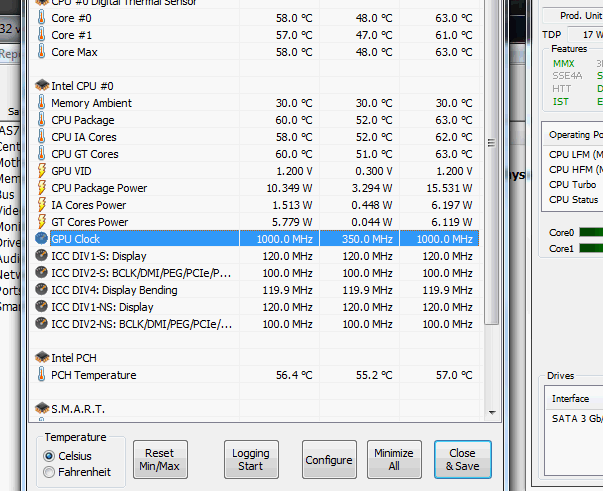The width and height of the screenshot is (603, 491).
Task: Select the Core Max row label
Action: [74, 52]
